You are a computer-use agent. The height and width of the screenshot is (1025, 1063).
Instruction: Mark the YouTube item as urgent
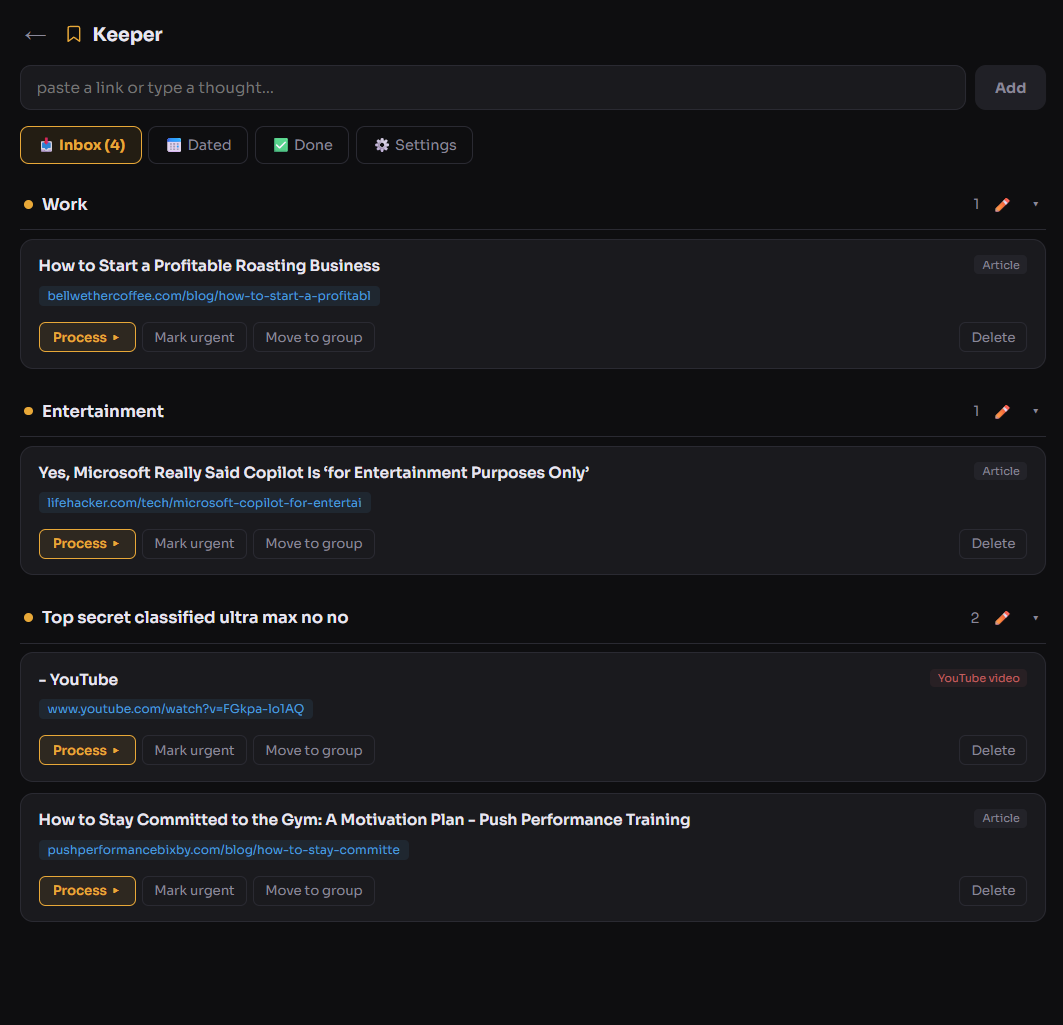point(194,750)
